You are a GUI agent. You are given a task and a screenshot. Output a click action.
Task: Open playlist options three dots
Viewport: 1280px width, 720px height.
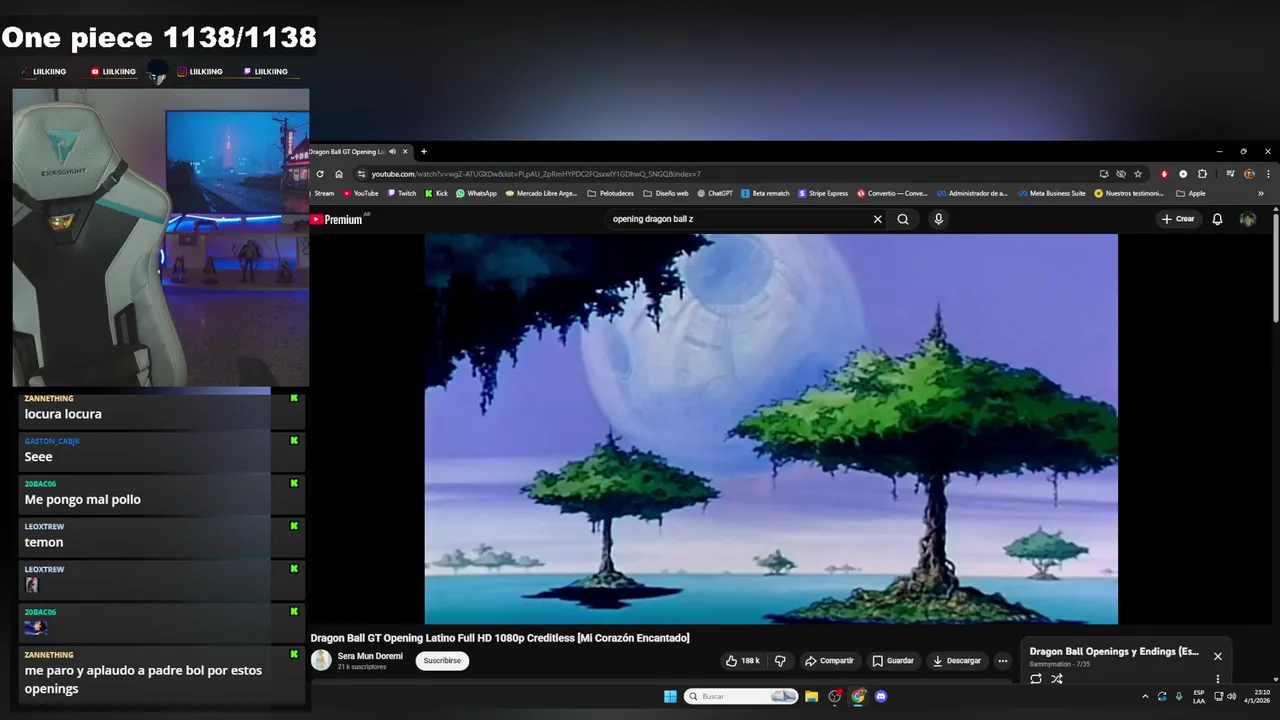tap(1217, 679)
